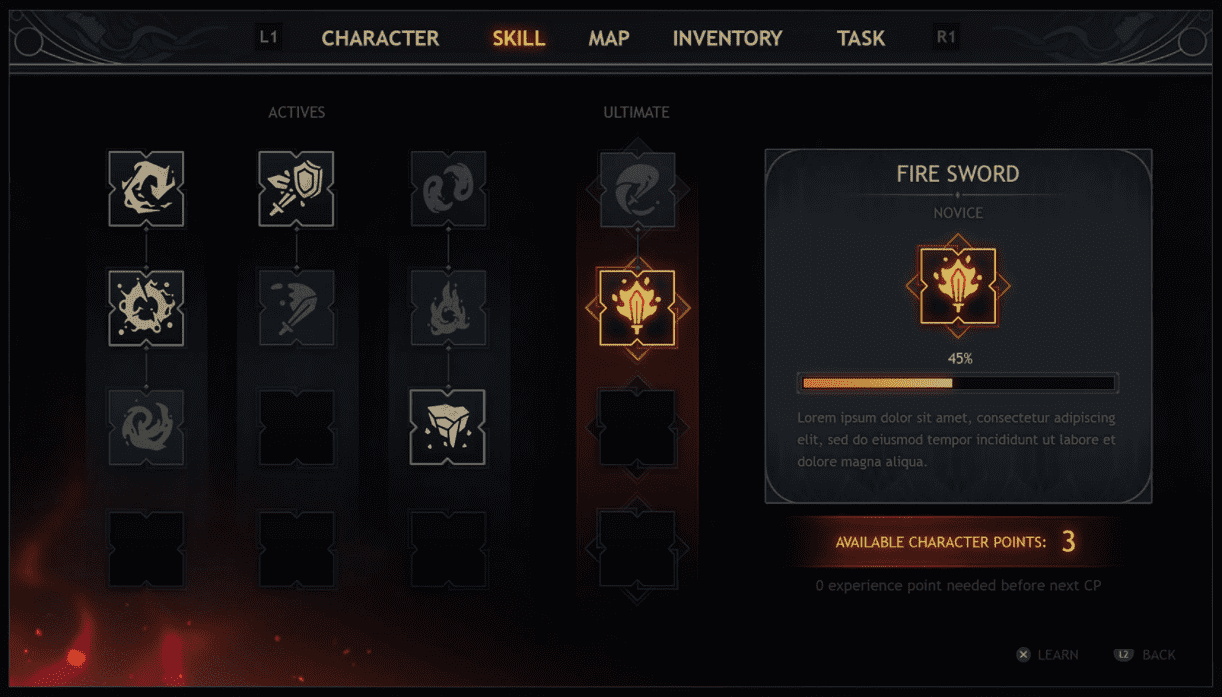Click the 45% skill progress bar
Image resolution: width=1222 pixels, height=697 pixels.
point(958,383)
